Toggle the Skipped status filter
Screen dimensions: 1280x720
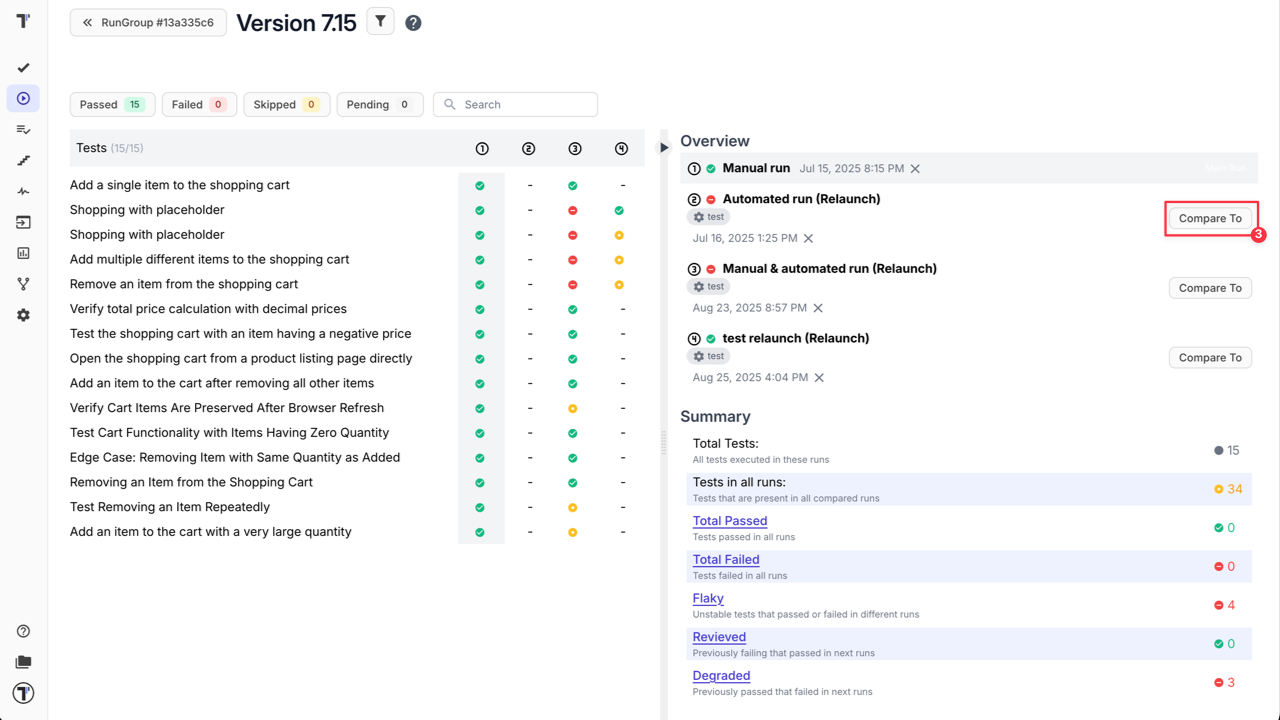coord(286,104)
